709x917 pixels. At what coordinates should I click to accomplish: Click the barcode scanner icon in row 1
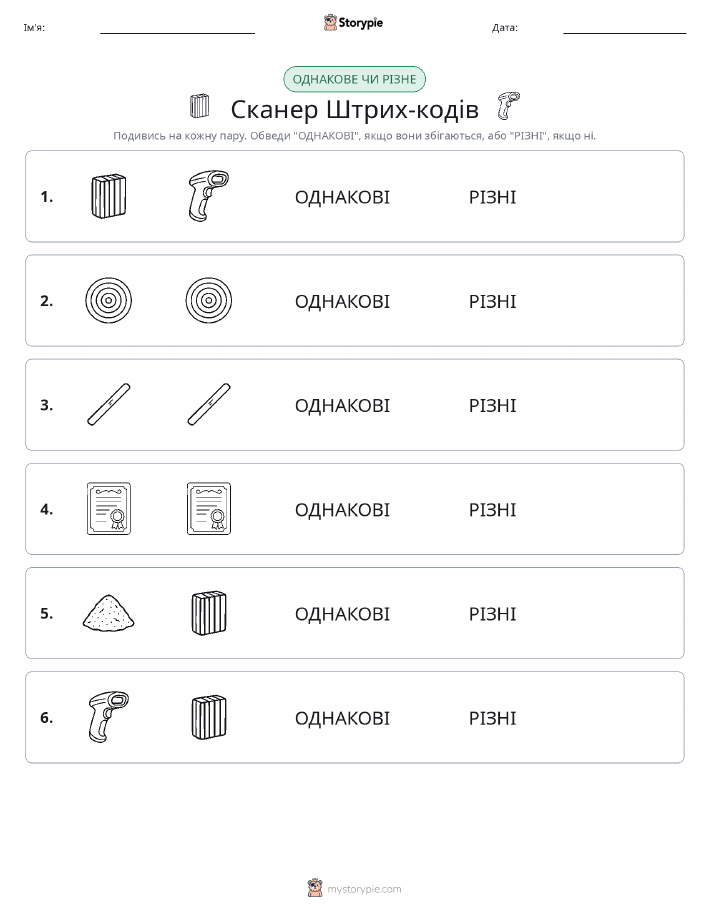click(x=208, y=196)
